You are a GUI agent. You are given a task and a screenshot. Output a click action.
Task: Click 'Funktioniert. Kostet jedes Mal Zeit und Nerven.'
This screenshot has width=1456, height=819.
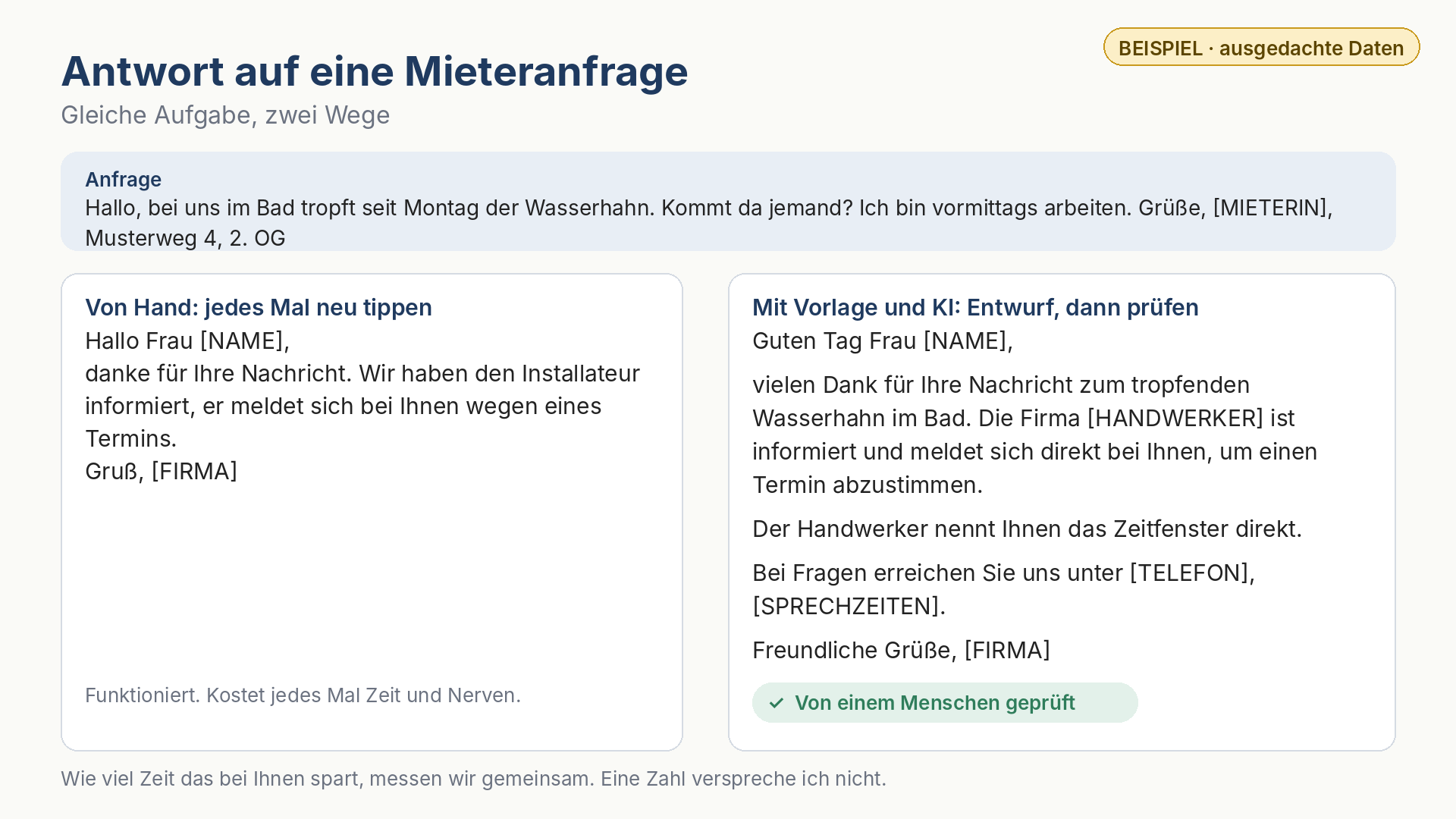point(303,695)
